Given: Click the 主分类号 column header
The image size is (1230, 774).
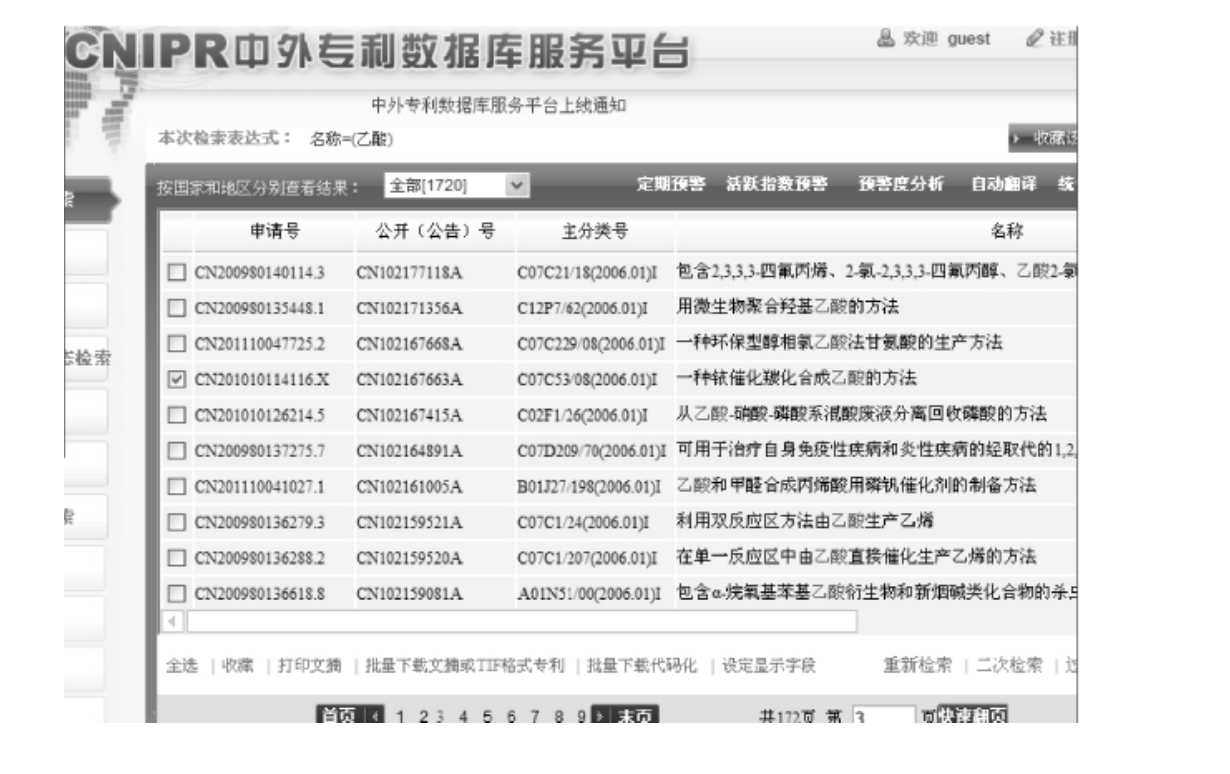Looking at the screenshot, I should pos(594,232).
